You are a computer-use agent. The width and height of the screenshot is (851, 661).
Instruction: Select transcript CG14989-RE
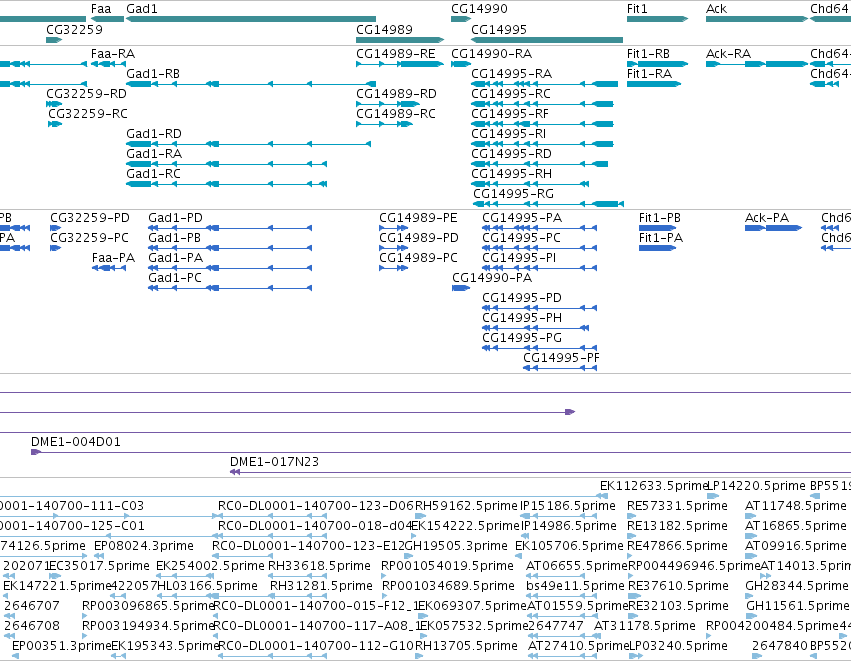click(x=400, y=64)
